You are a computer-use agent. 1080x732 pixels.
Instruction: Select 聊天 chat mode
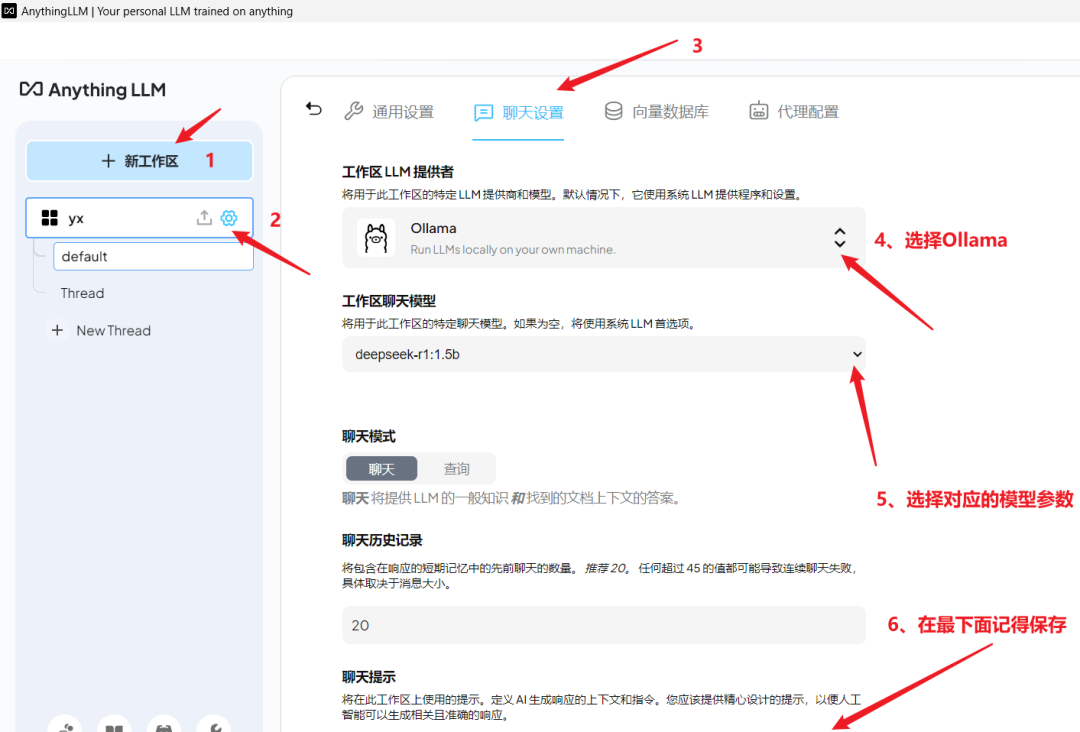(x=381, y=468)
